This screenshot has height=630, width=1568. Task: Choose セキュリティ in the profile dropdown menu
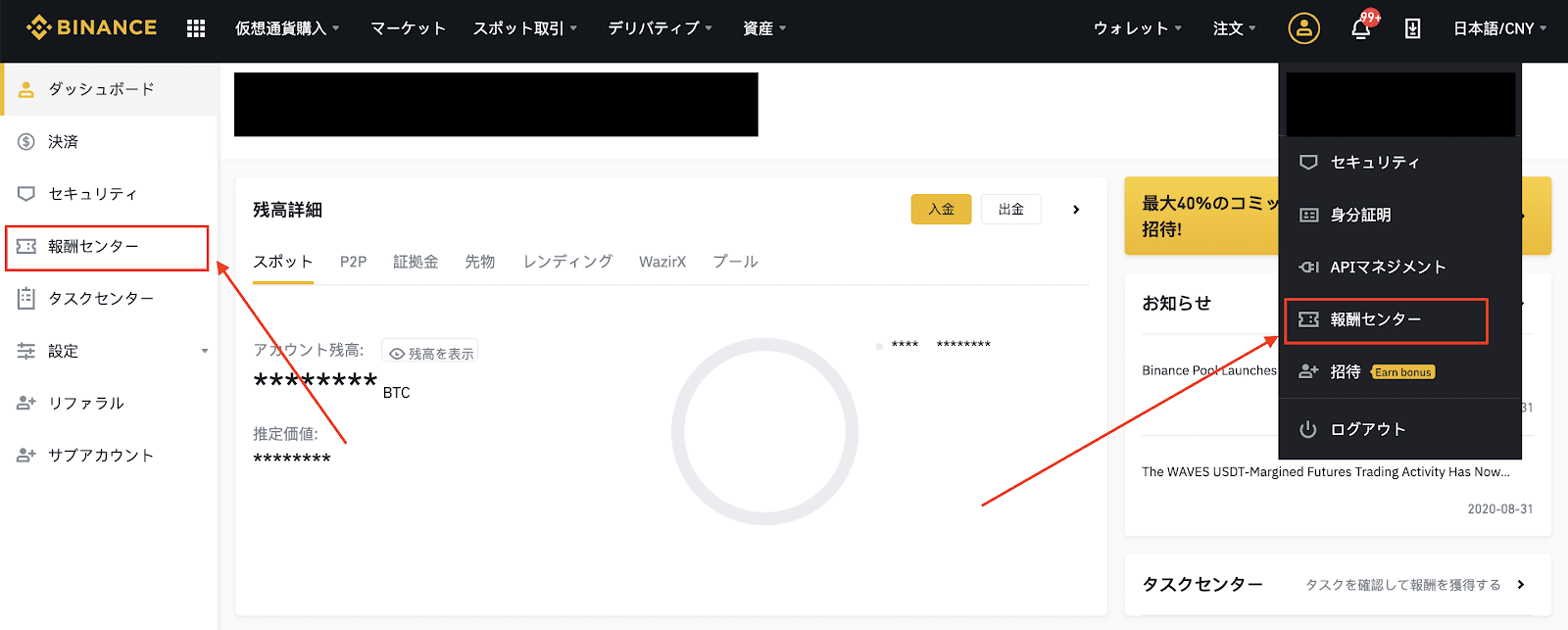(x=1399, y=163)
